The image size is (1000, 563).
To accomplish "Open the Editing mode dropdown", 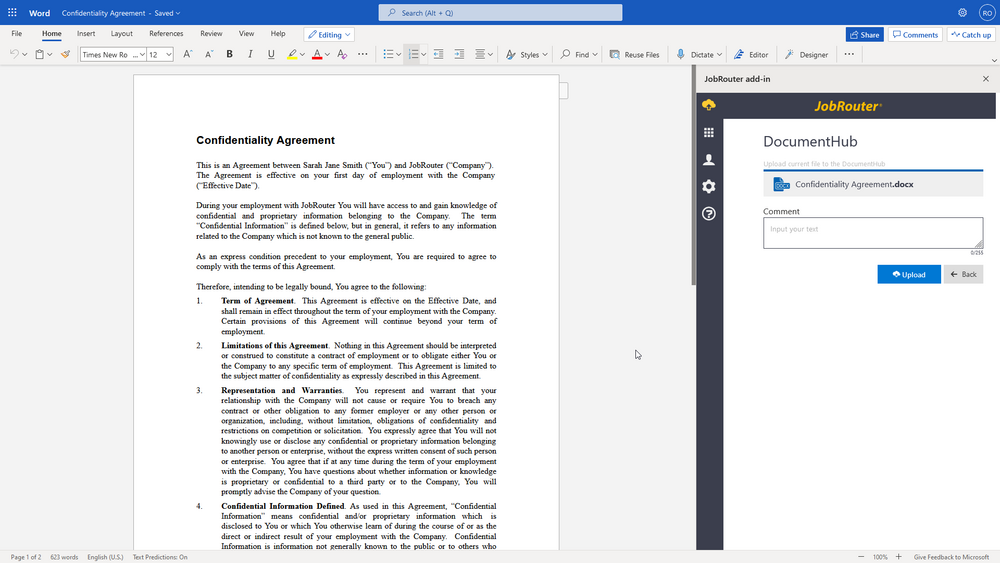I will tap(329, 34).
